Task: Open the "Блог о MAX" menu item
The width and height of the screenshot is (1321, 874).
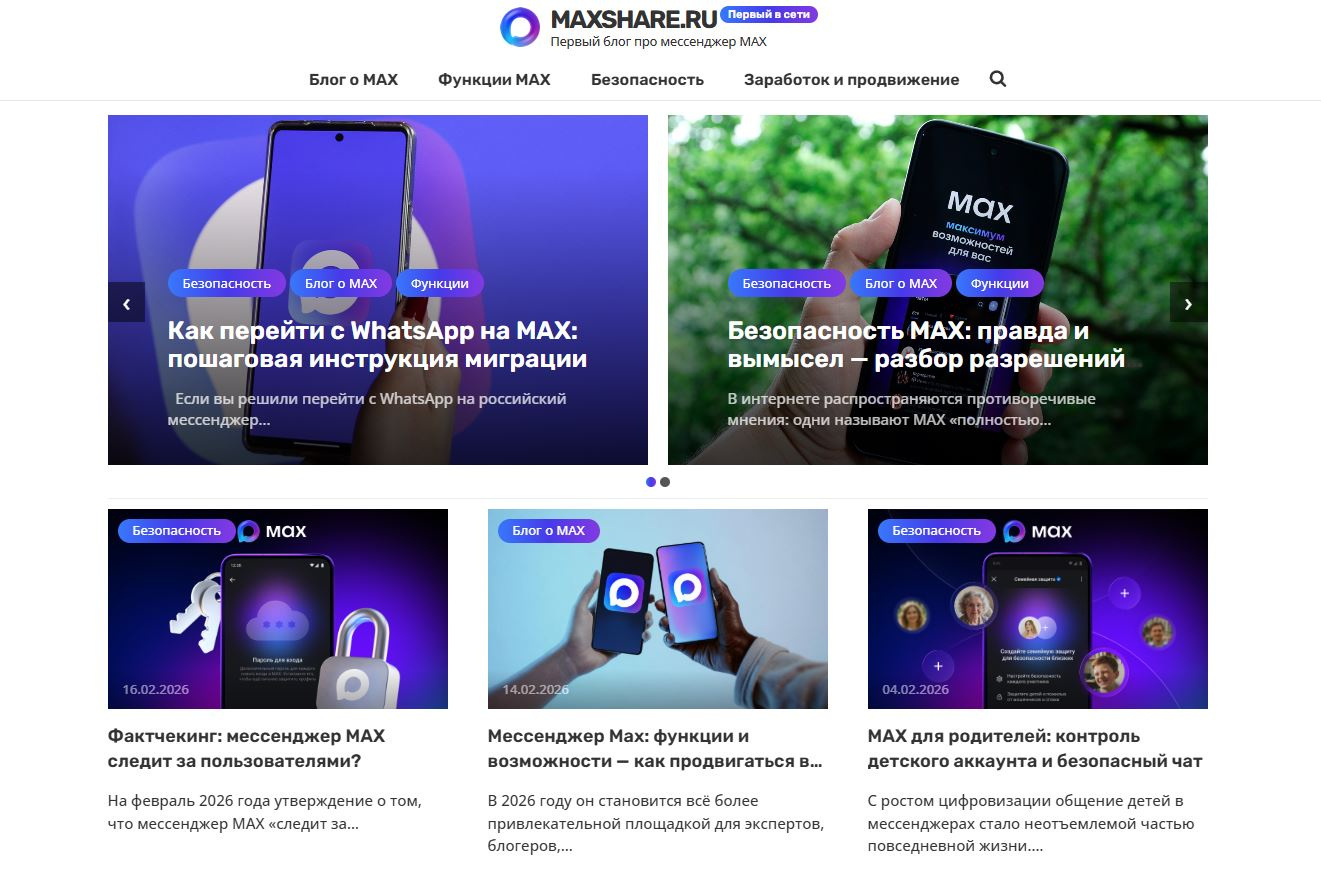Action: [353, 80]
